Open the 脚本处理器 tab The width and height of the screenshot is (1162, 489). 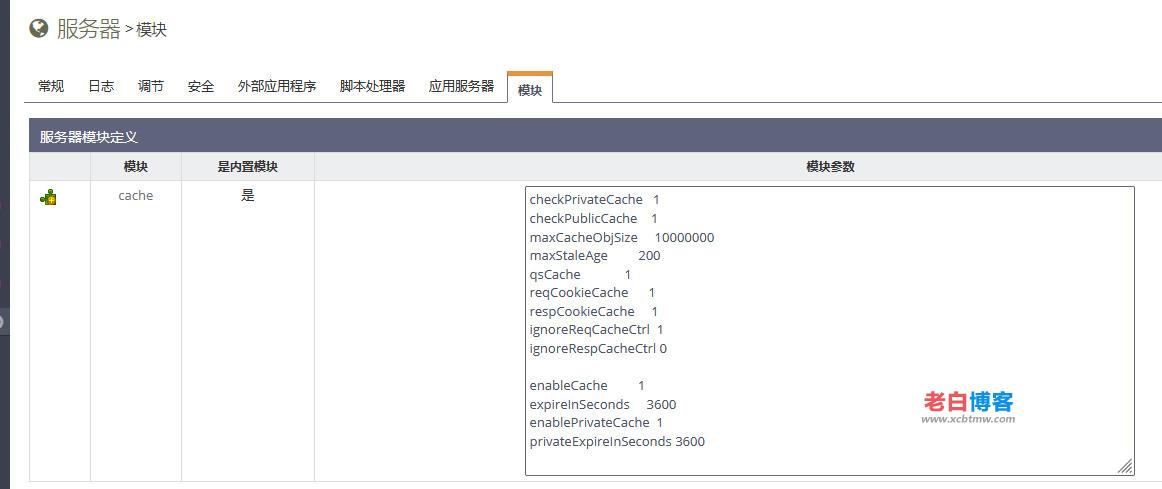coord(373,86)
